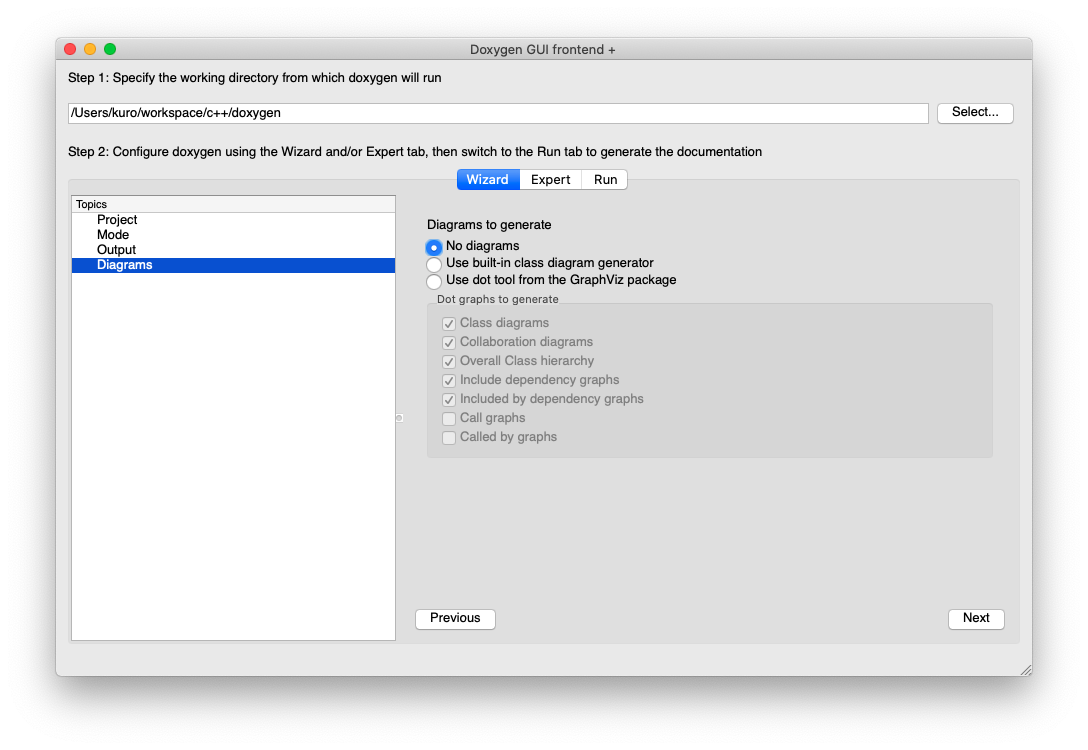1088x750 pixels.
Task: Click the Select... directory button
Action: pyautogui.click(x=975, y=112)
